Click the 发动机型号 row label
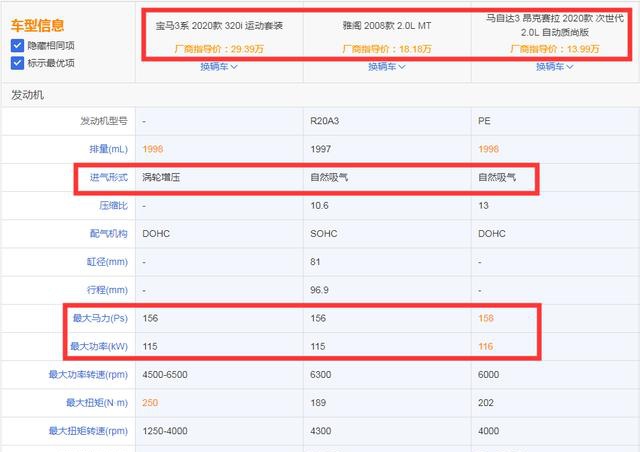The height and width of the screenshot is (452, 640). coord(104,121)
